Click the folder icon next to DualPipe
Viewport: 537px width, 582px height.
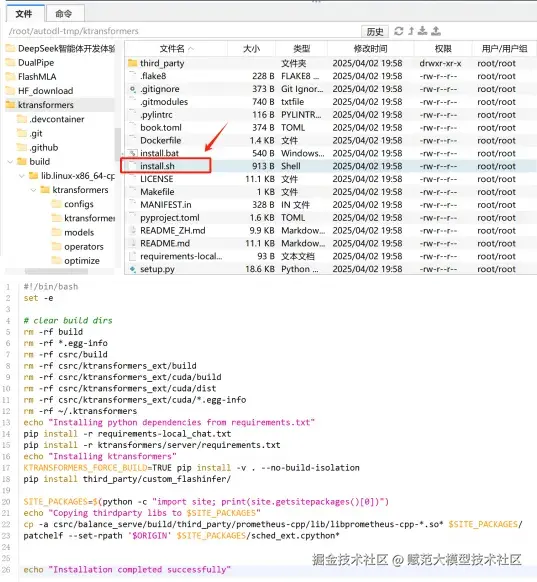coord(10,62)
